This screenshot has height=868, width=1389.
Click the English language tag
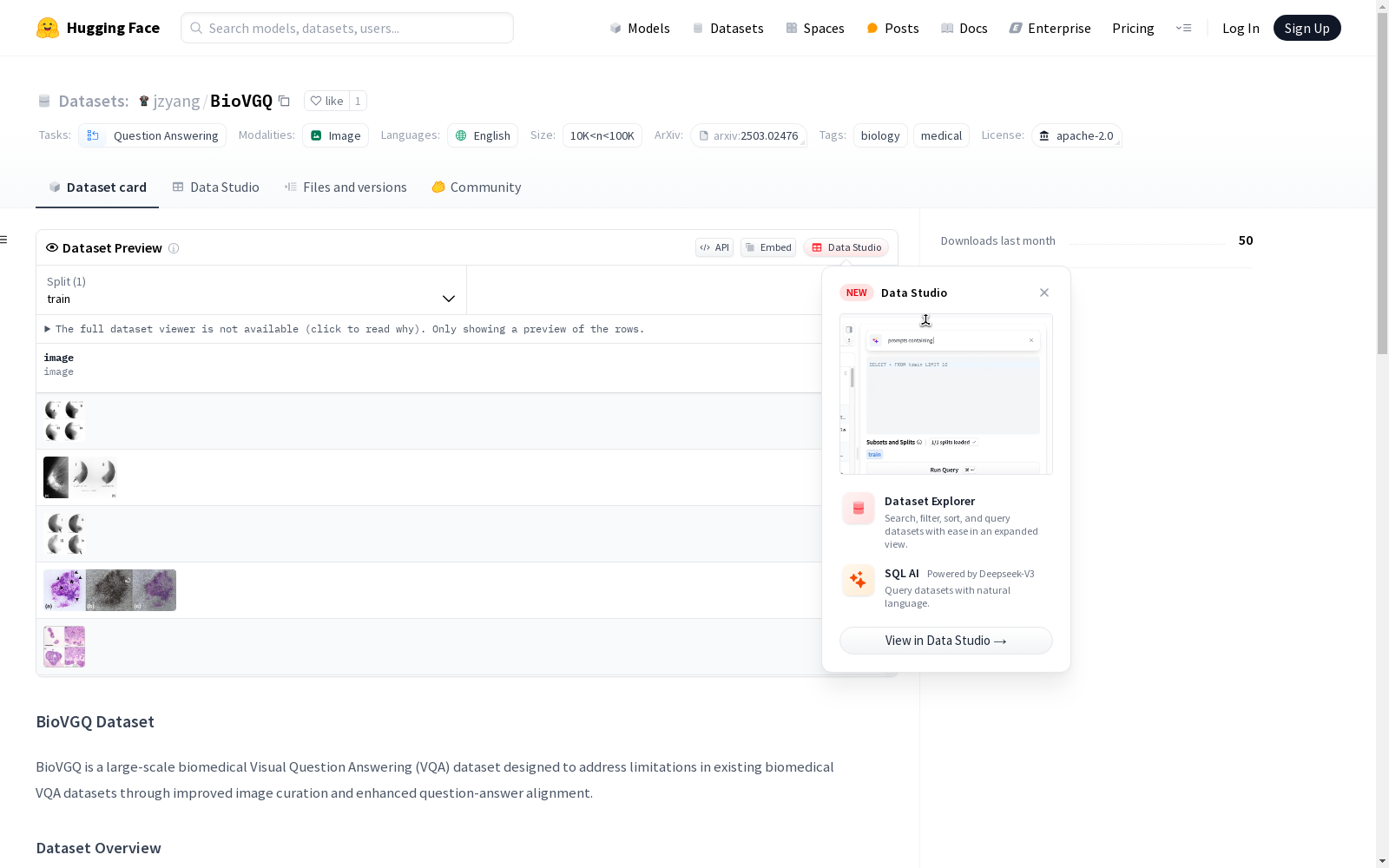(x=483, y=135)
